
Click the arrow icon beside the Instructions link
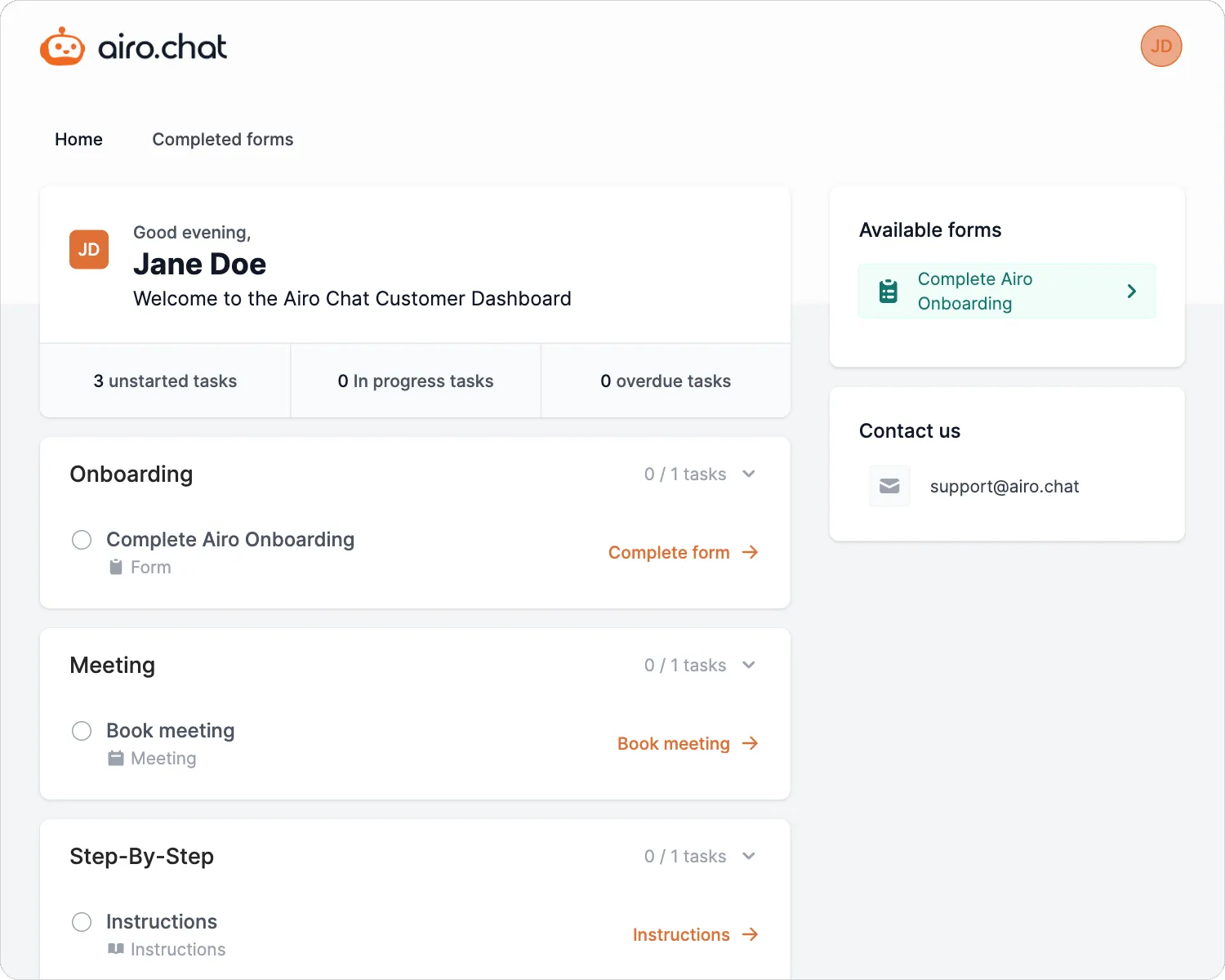pos(750,935)
